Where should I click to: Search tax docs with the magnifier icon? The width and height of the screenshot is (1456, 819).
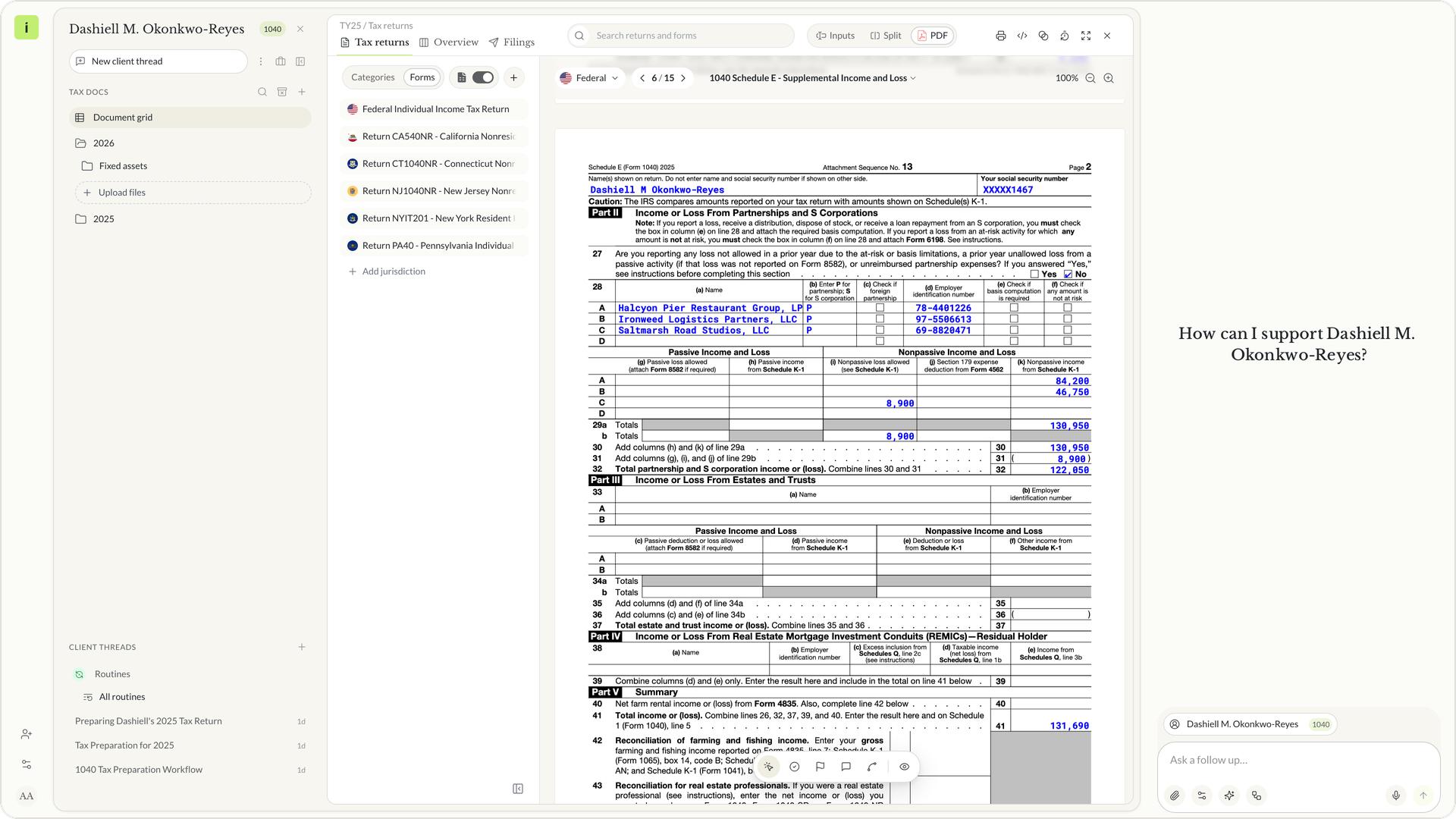(262, 92)
